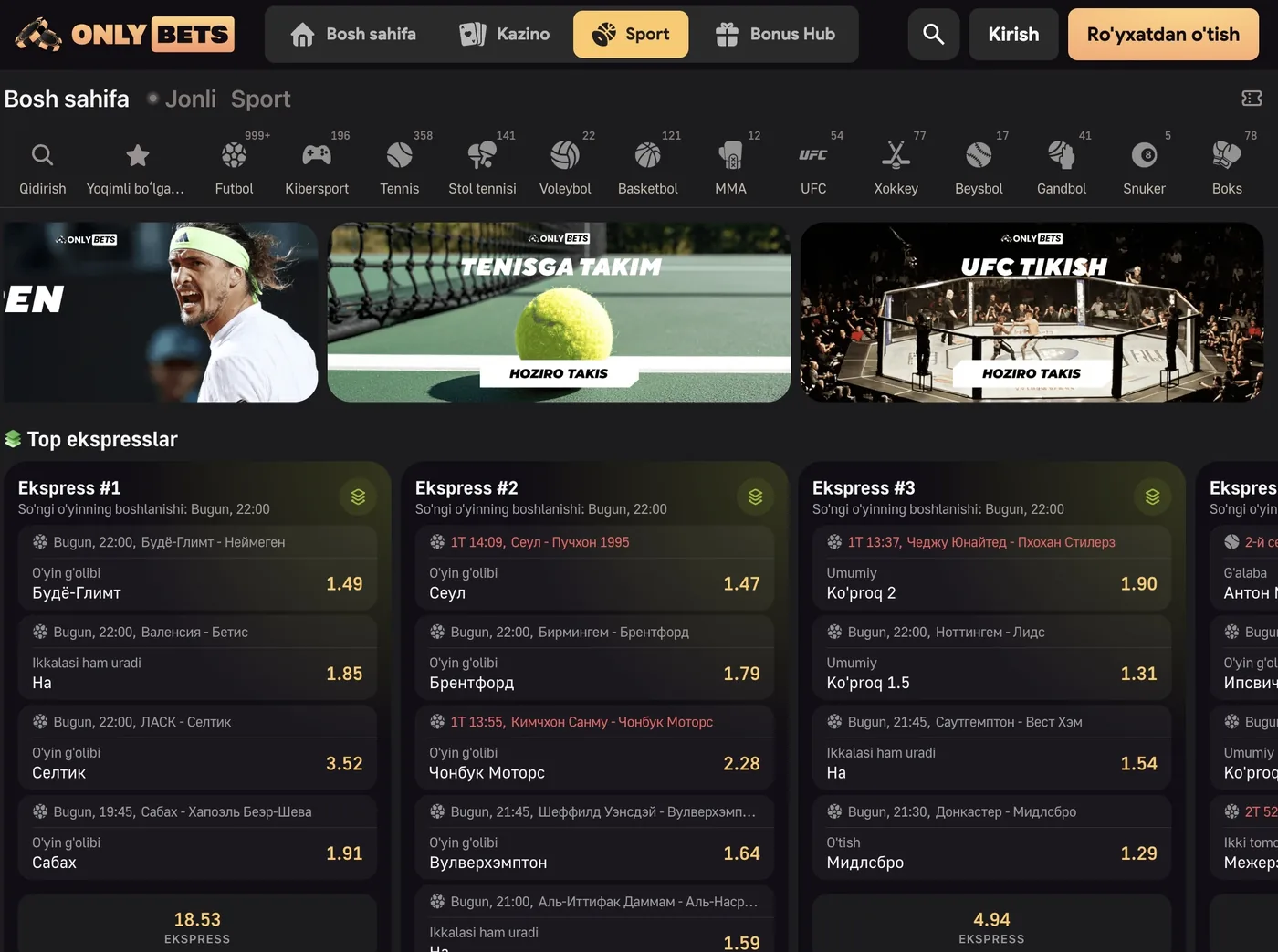Open the Sport breadcrumb section

tap(260, 99)
